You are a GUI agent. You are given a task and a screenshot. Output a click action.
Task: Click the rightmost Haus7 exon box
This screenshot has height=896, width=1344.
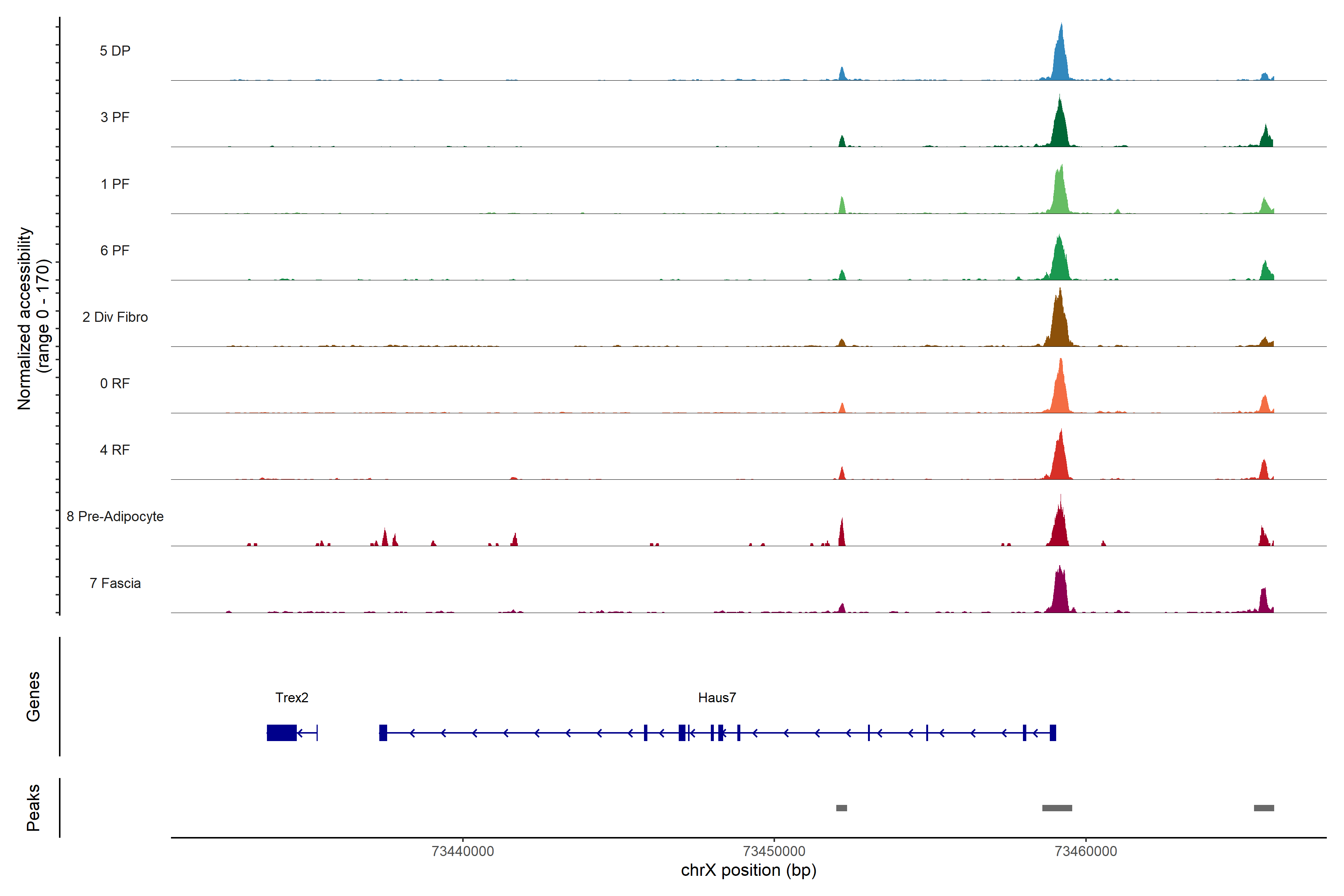[x=1052, y=732]
